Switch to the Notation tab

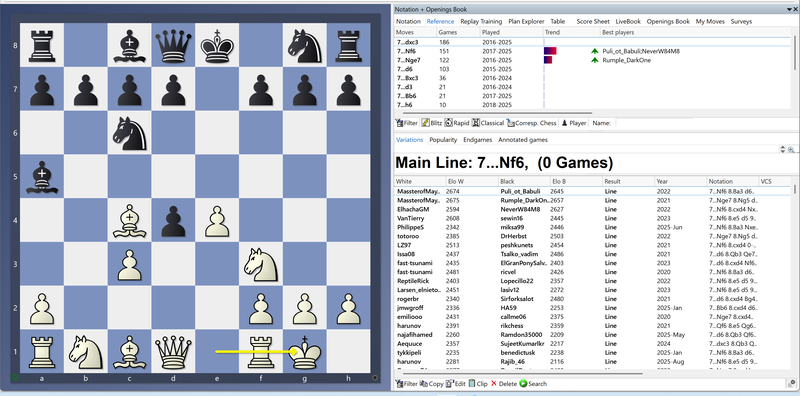[409, 21]
